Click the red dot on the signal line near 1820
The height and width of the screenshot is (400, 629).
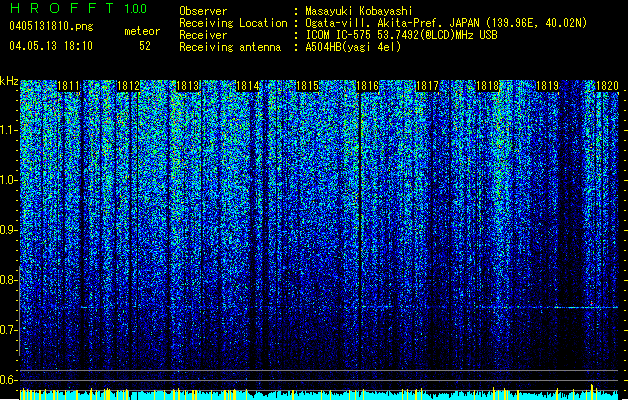point(591,303)
